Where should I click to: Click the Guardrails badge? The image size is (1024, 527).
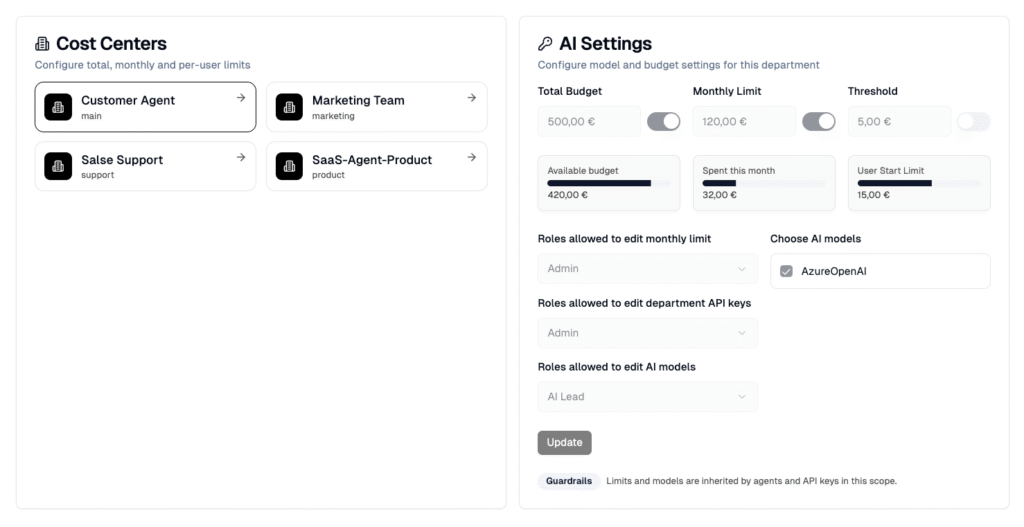pyautogui.click(x=569, y=481)
